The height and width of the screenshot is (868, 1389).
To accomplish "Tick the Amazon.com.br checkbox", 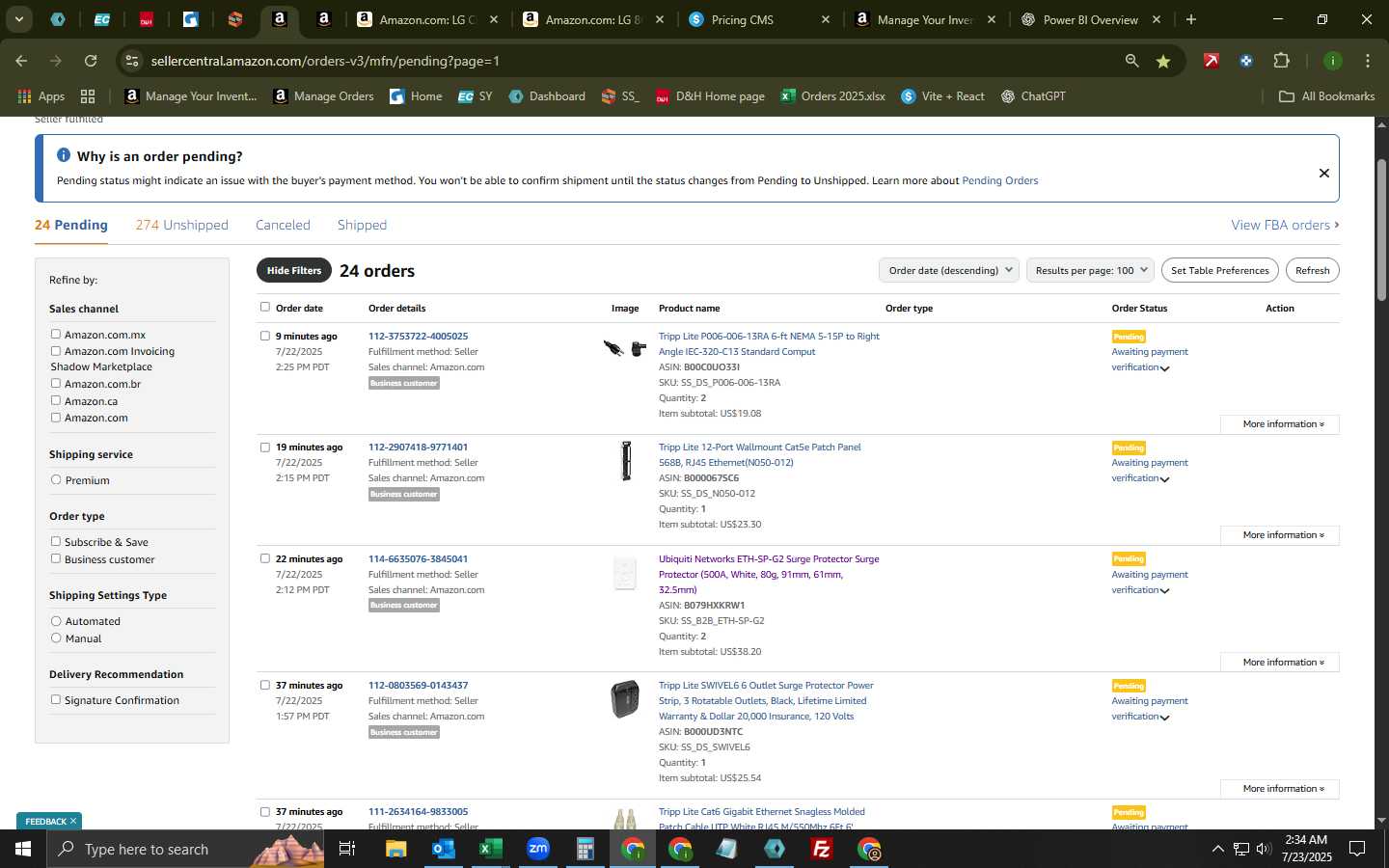I will coord(56,383).
